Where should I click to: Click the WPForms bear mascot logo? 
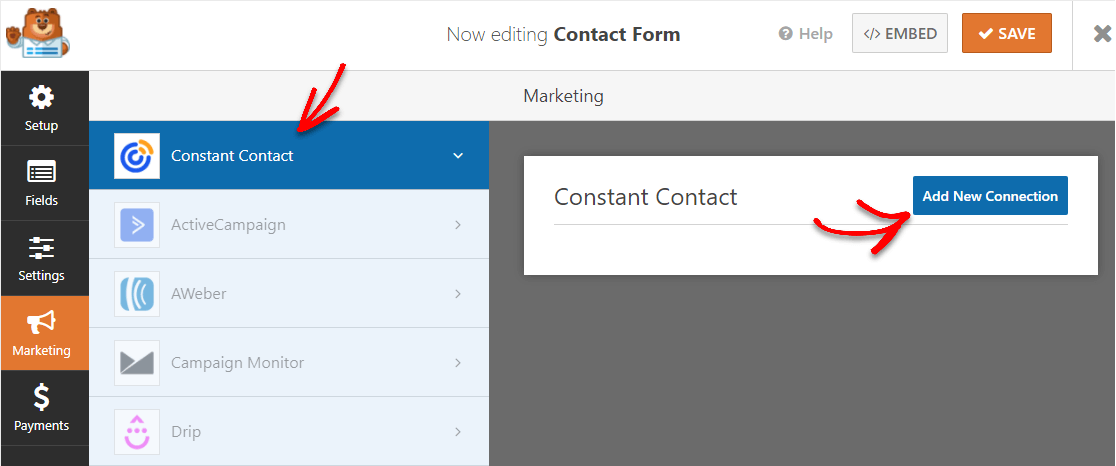point(38,33)
